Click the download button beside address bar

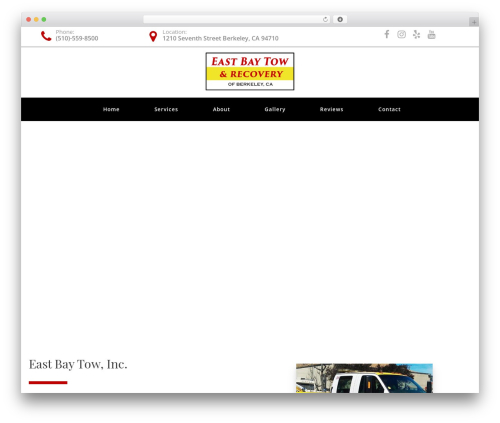click(x=340, y=20)
